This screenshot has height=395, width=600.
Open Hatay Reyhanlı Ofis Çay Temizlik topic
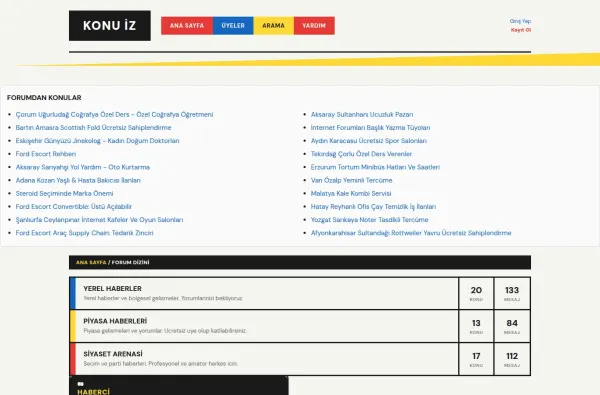373,207
